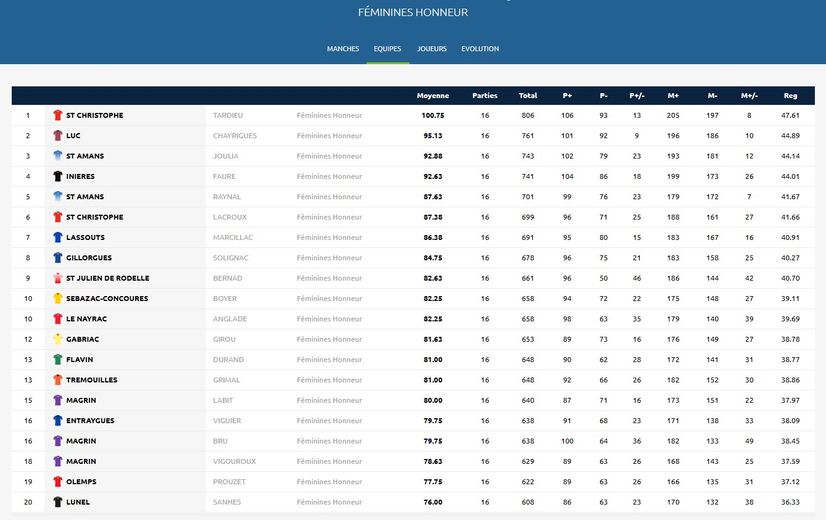This screenshot has height=520, width=826.
Task: Click the black jersey icon next to LUNEL
Action: (58, 502)
